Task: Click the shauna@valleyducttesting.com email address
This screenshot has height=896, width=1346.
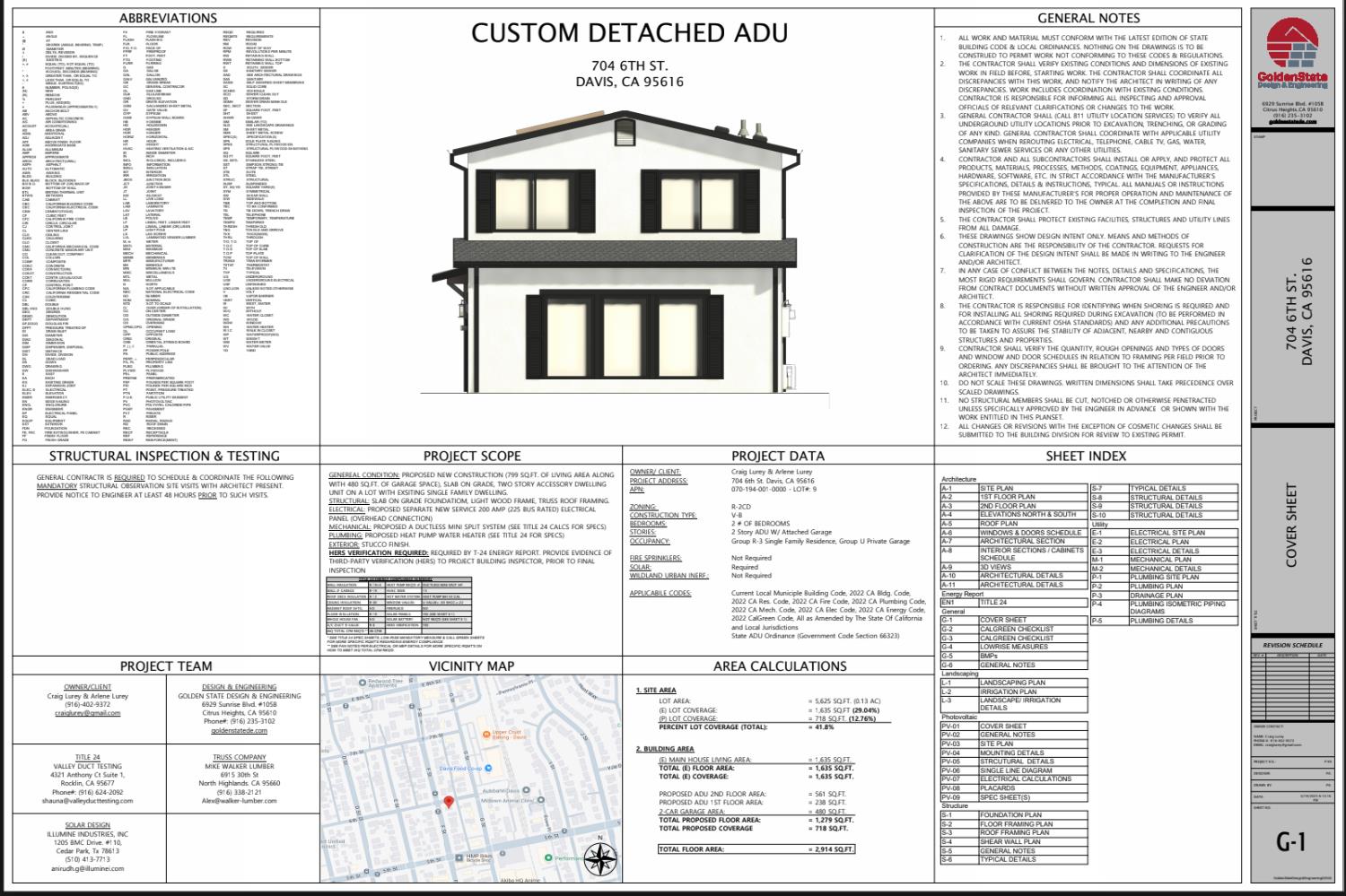Action: [87, 801]
